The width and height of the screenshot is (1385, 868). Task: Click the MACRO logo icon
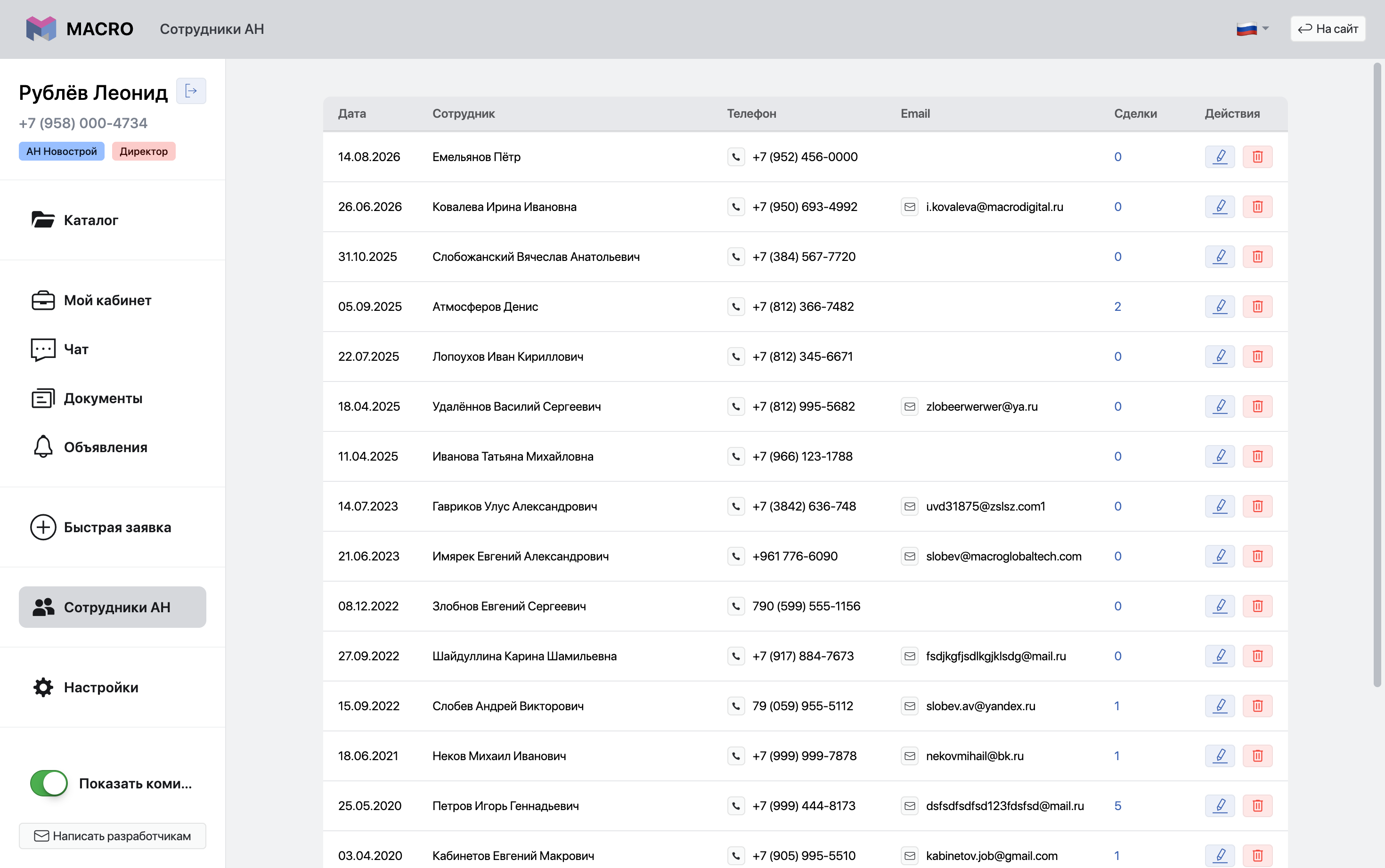(x=41, y=29)
